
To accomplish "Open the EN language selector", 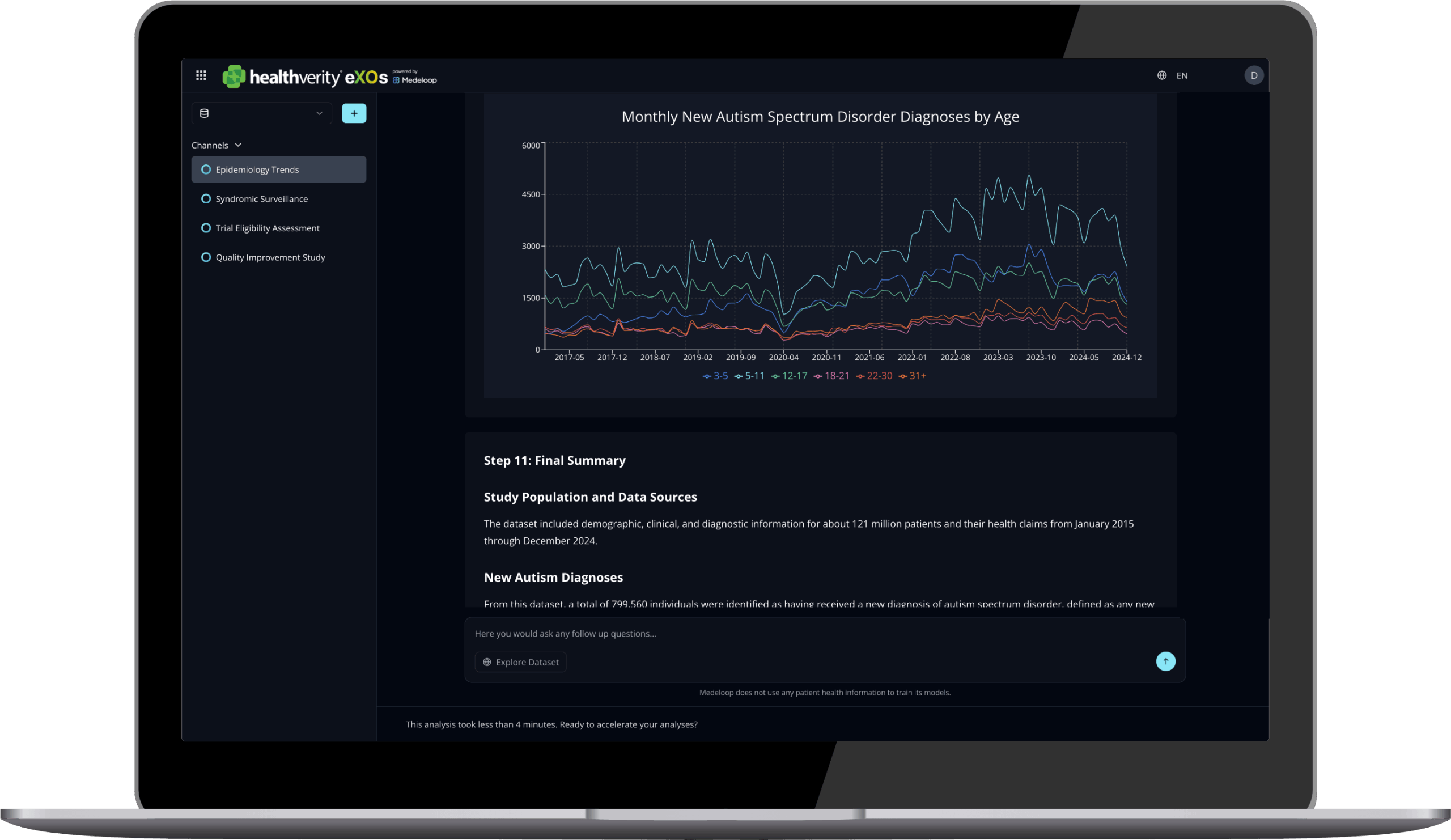I will click(1182, 75).
